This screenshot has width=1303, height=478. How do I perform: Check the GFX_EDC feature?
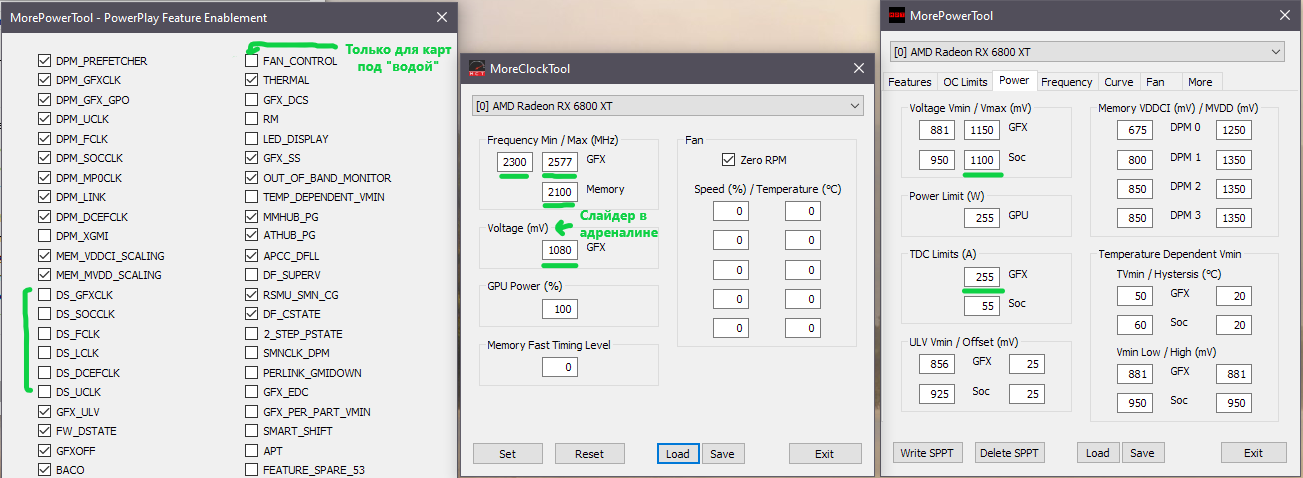[251, 393]
